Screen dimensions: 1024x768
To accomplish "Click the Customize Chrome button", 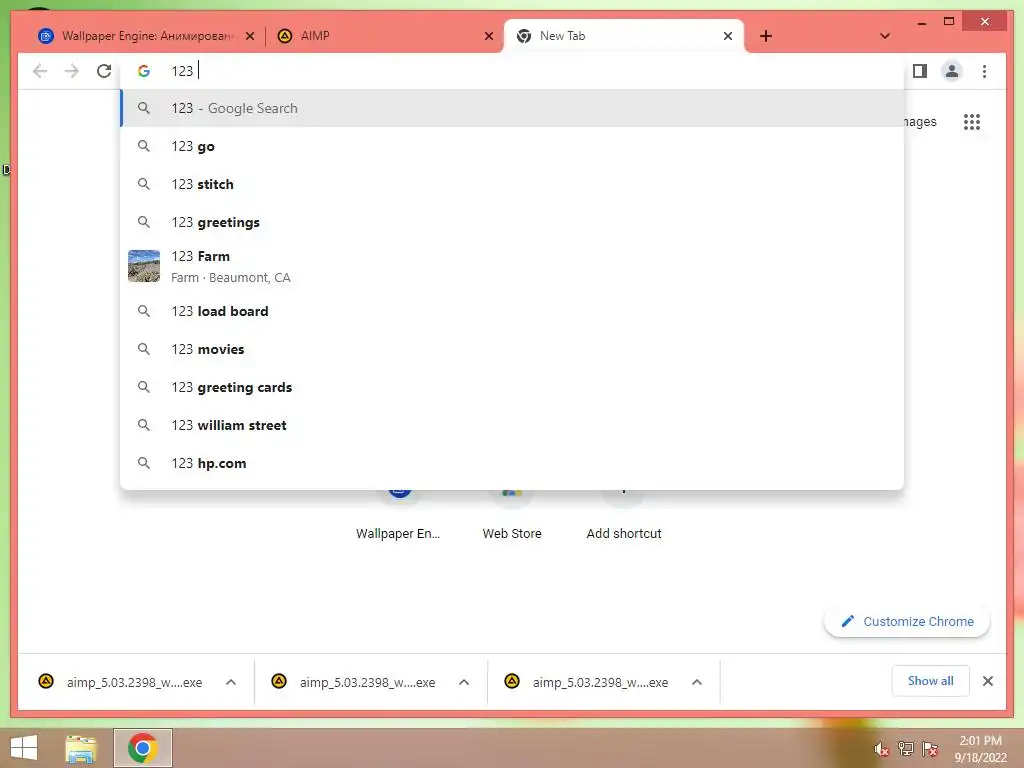I will tap(907, 622).
